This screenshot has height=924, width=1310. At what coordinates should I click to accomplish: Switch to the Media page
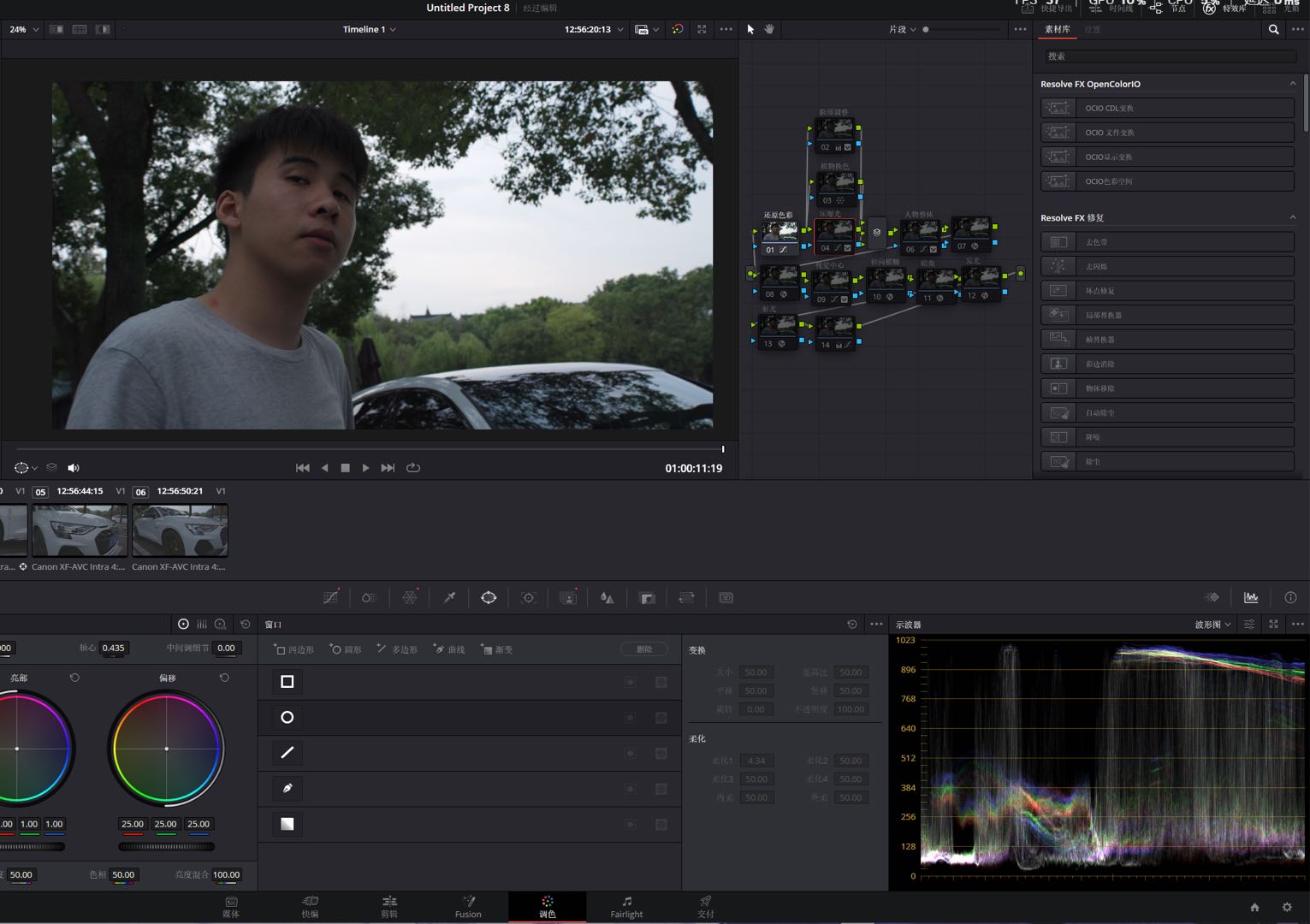231,907
